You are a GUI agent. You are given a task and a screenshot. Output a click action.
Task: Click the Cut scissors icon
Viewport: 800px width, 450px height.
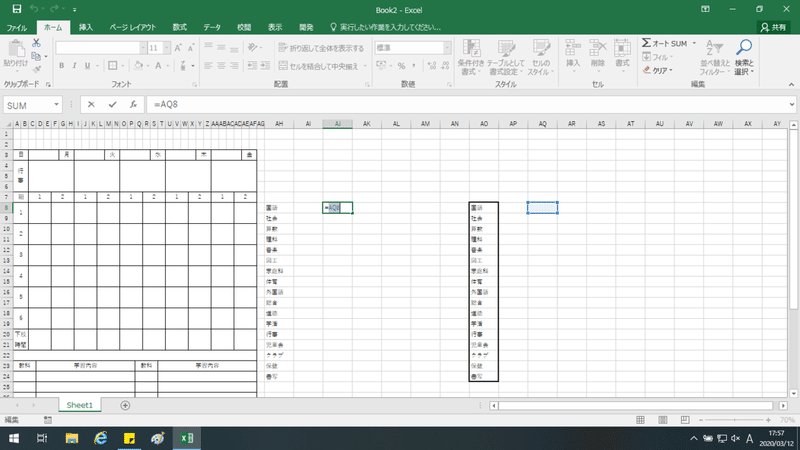coord(36,43)
